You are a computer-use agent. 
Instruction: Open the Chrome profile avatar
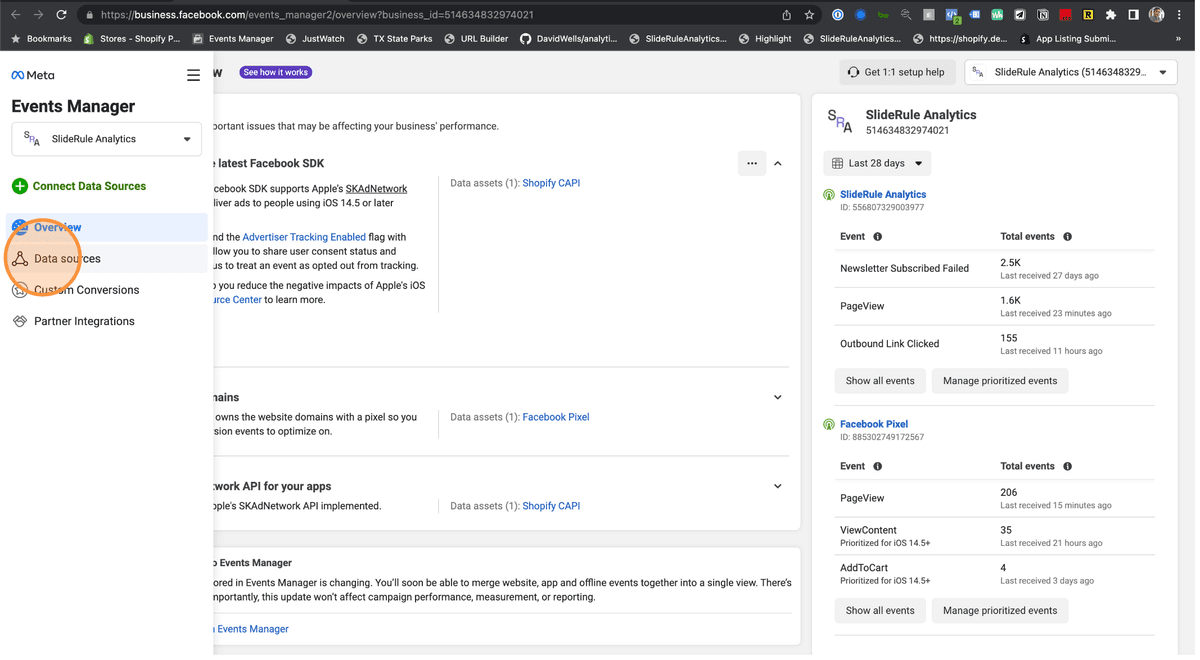tap(1157, 15)
